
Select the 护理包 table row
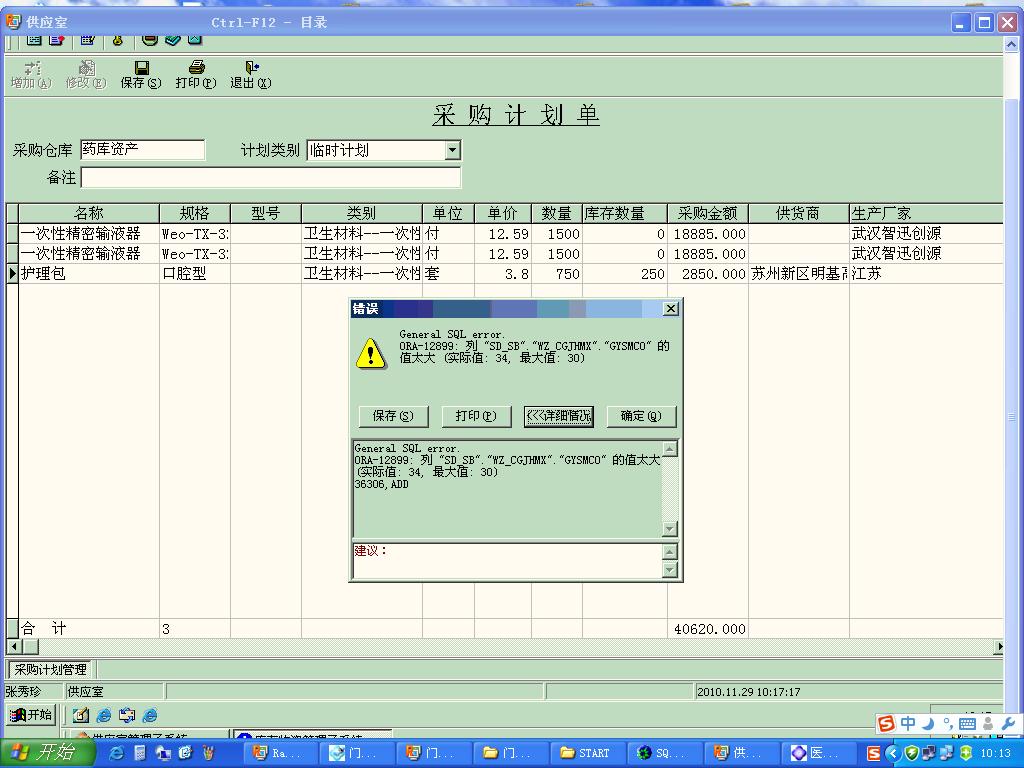click(x=44, y=274)
